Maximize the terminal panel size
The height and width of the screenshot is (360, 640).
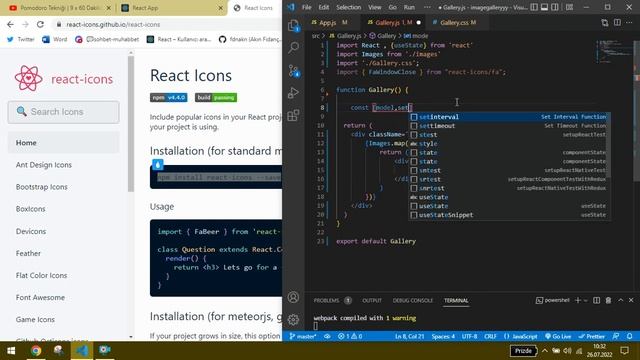[620, 300]
